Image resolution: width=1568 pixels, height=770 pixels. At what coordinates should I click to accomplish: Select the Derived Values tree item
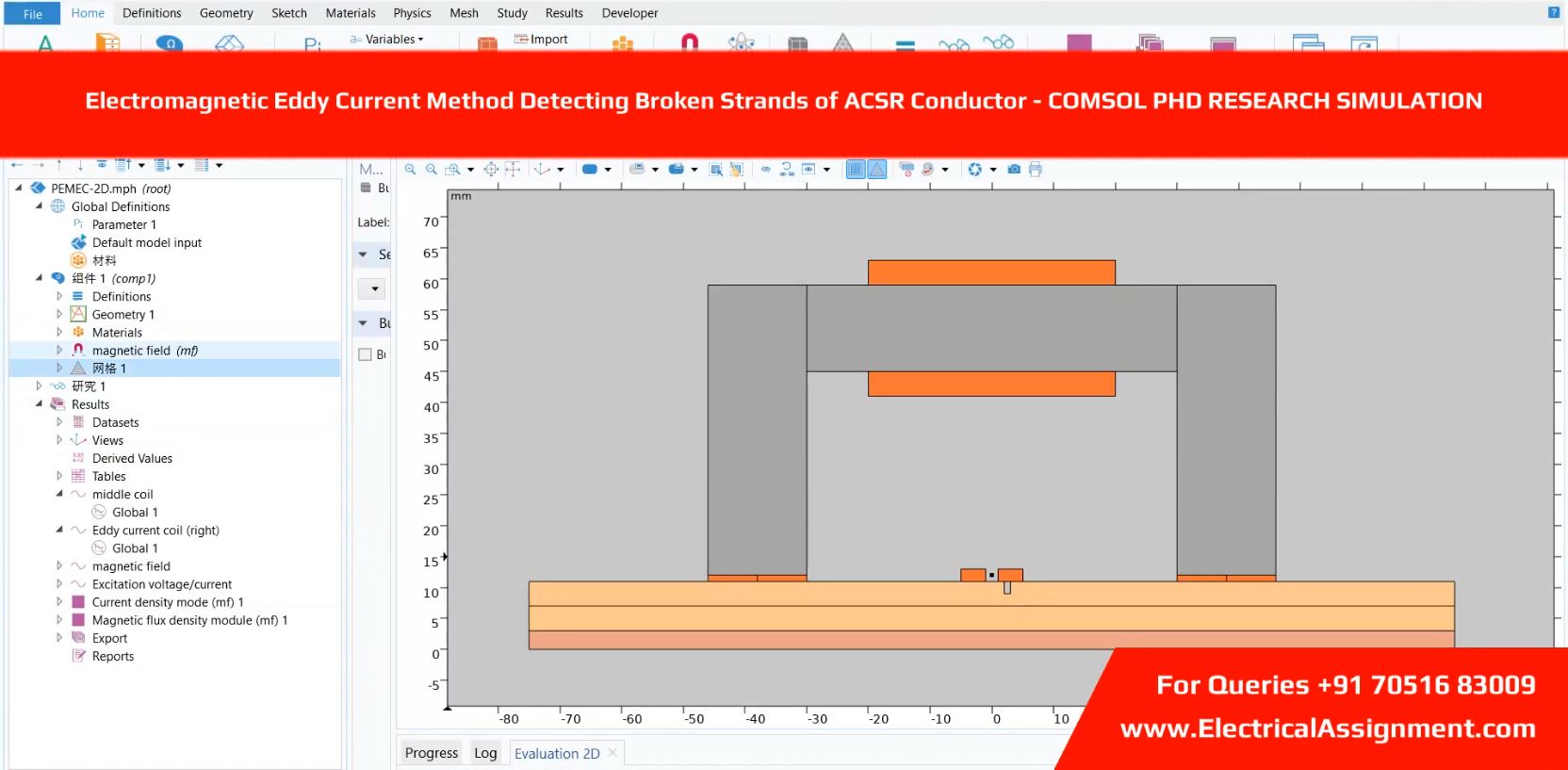click(132, 459)
